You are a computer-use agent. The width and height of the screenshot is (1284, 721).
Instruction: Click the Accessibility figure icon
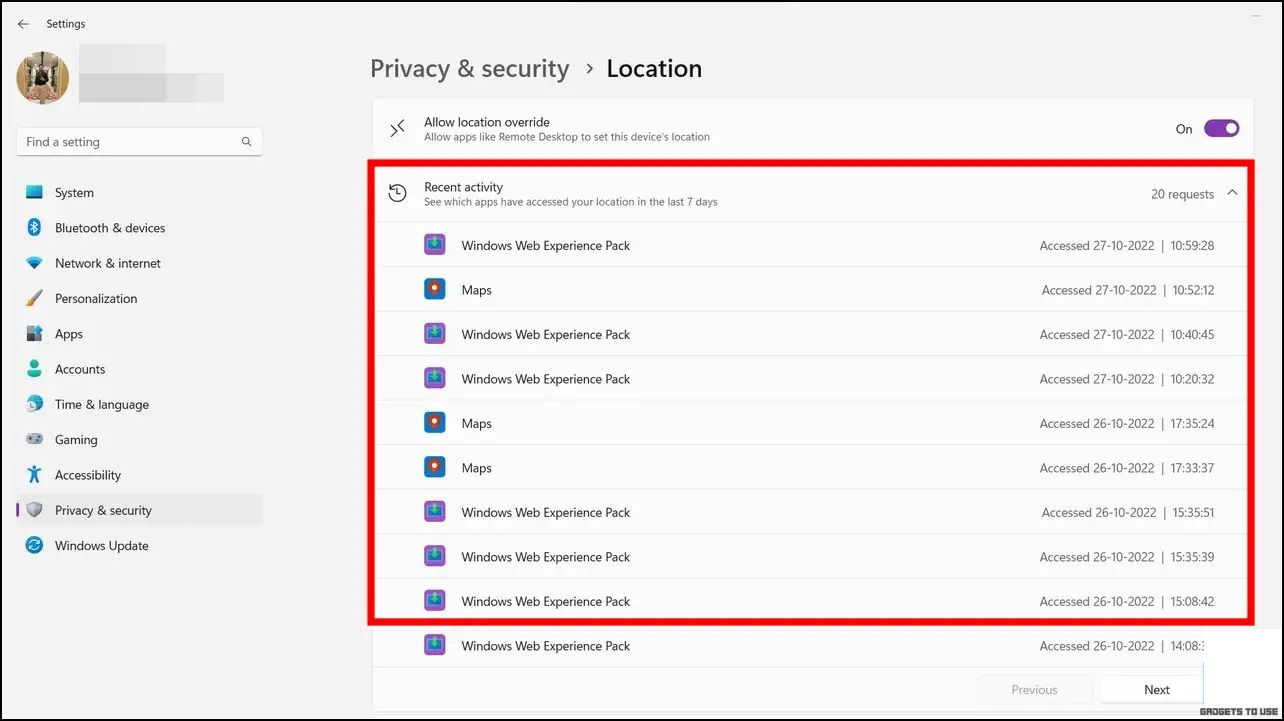click(x=35, y=475)
